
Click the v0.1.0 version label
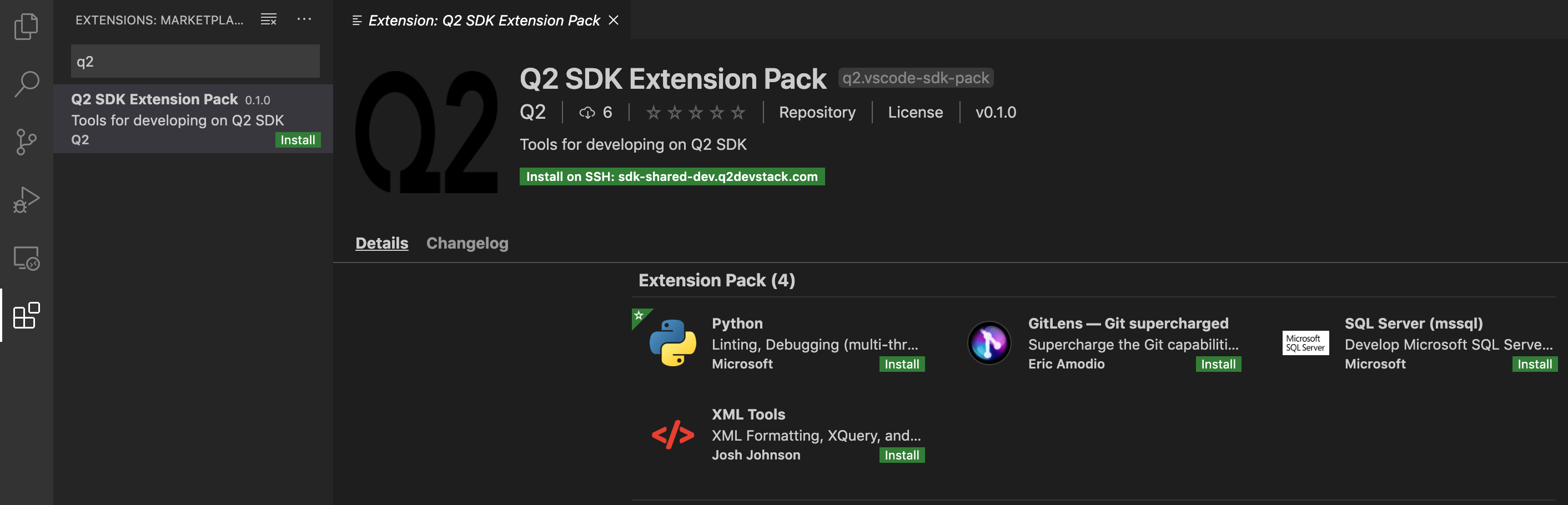(995, 113)
